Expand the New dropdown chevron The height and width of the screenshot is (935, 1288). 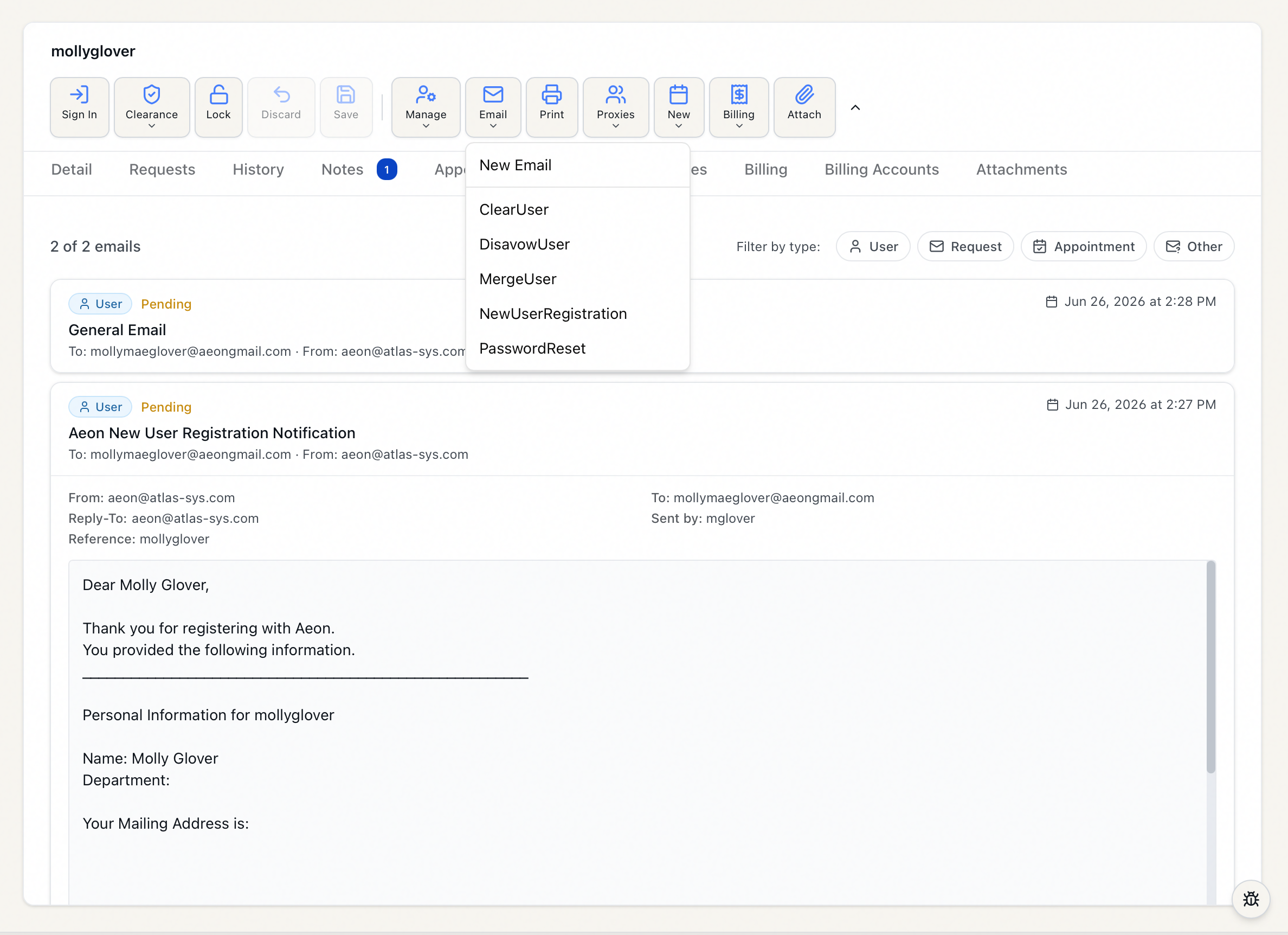[x=679, y=126]
